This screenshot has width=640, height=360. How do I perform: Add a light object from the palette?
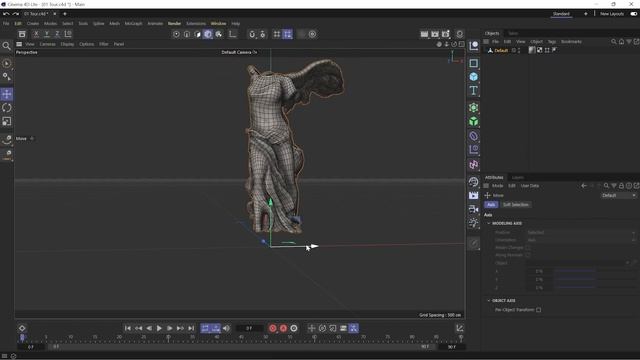point(473,223)
